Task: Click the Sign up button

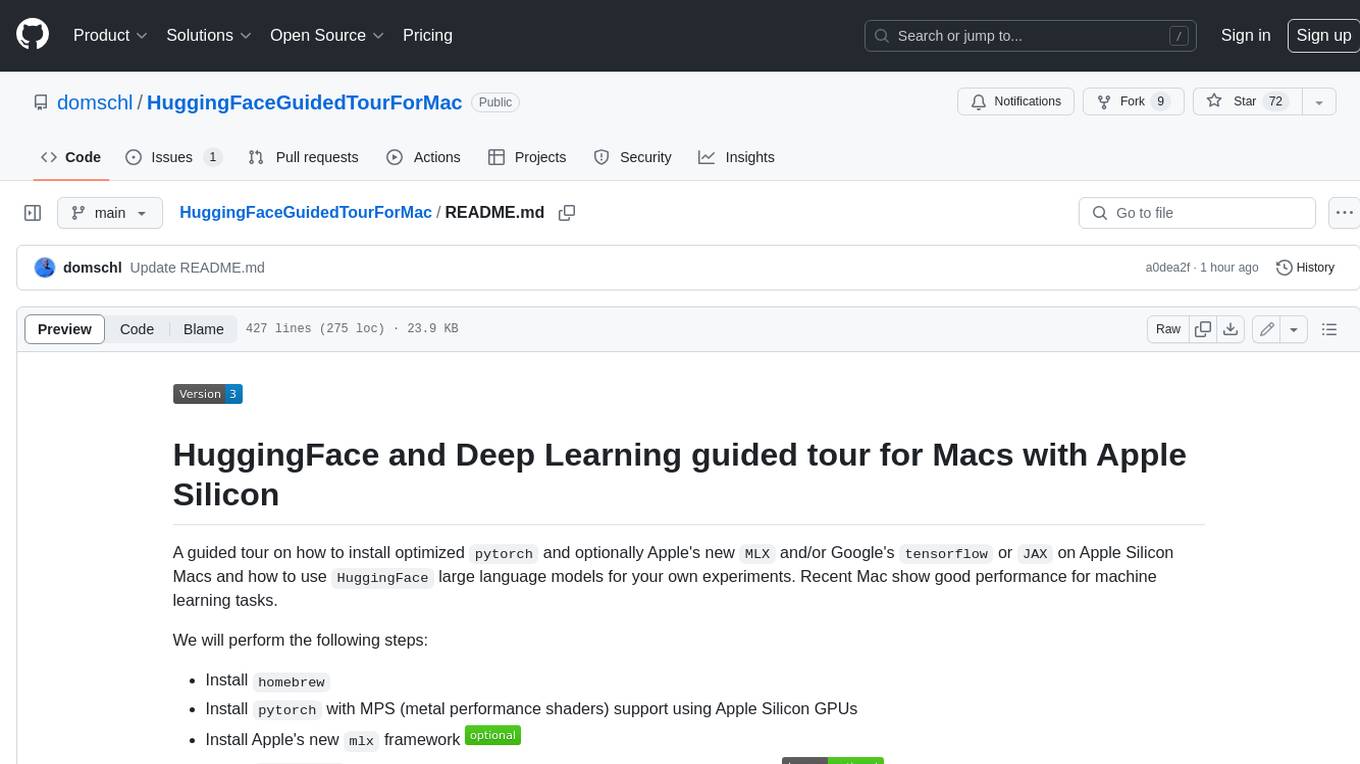Action: point(1323,35)
